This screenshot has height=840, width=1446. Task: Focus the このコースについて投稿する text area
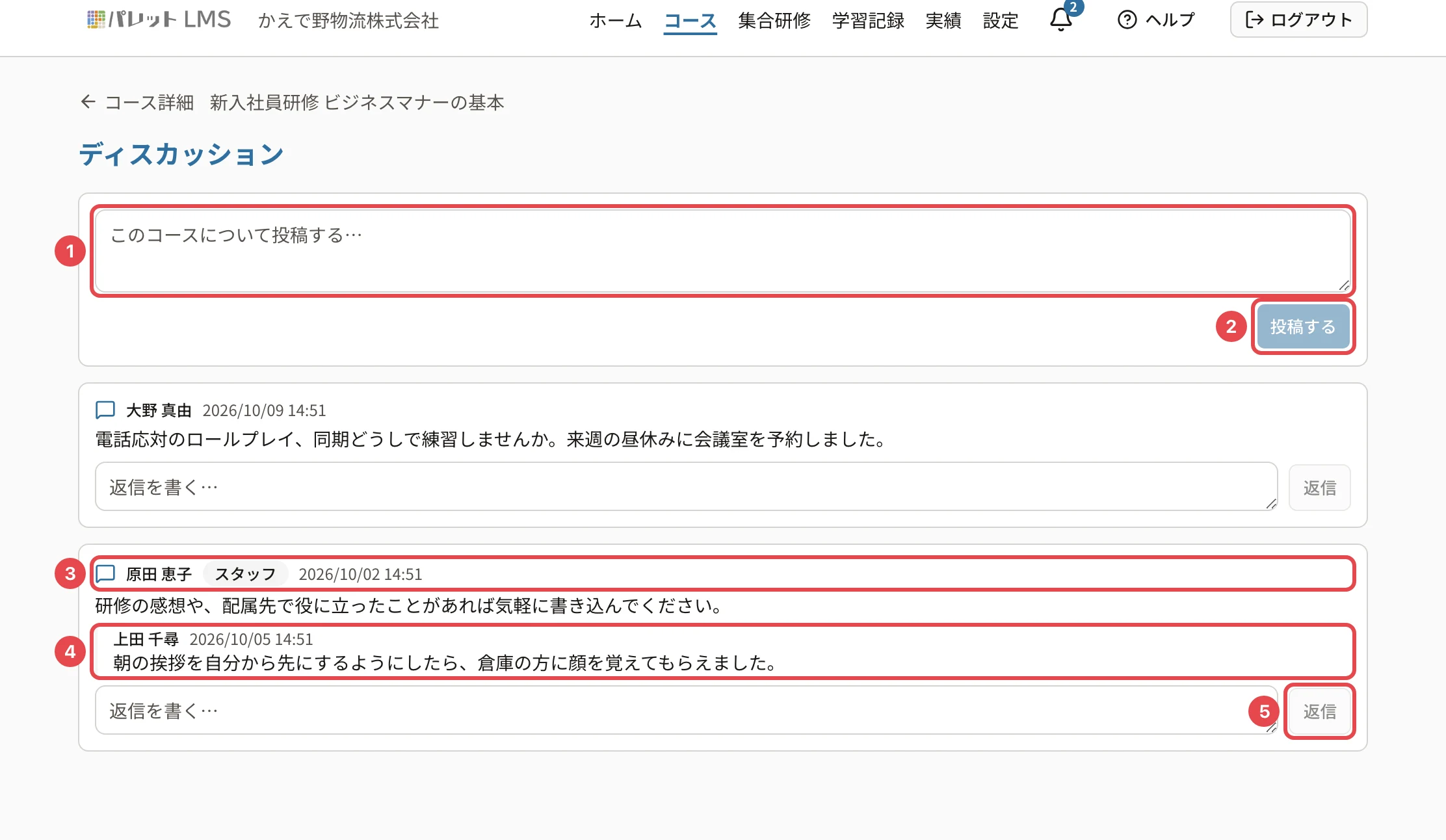(x=722, y=251)
